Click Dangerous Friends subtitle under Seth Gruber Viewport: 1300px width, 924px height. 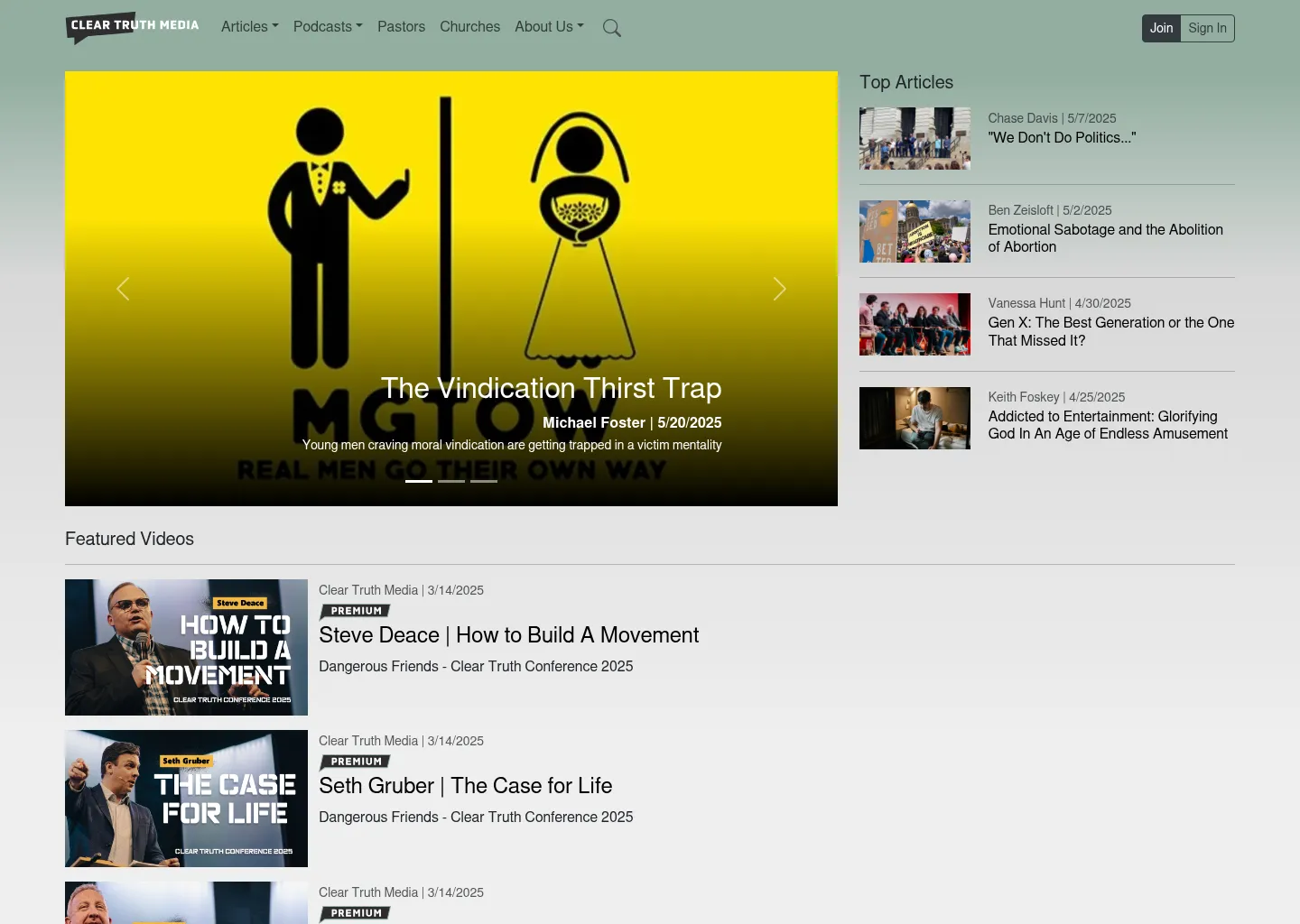(x=476, y=817)
